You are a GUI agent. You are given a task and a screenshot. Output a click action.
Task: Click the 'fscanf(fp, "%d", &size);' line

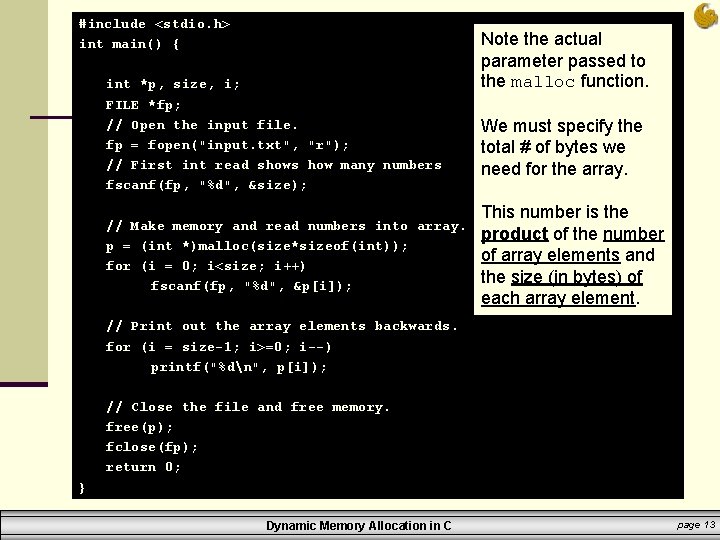coord(206,185)
